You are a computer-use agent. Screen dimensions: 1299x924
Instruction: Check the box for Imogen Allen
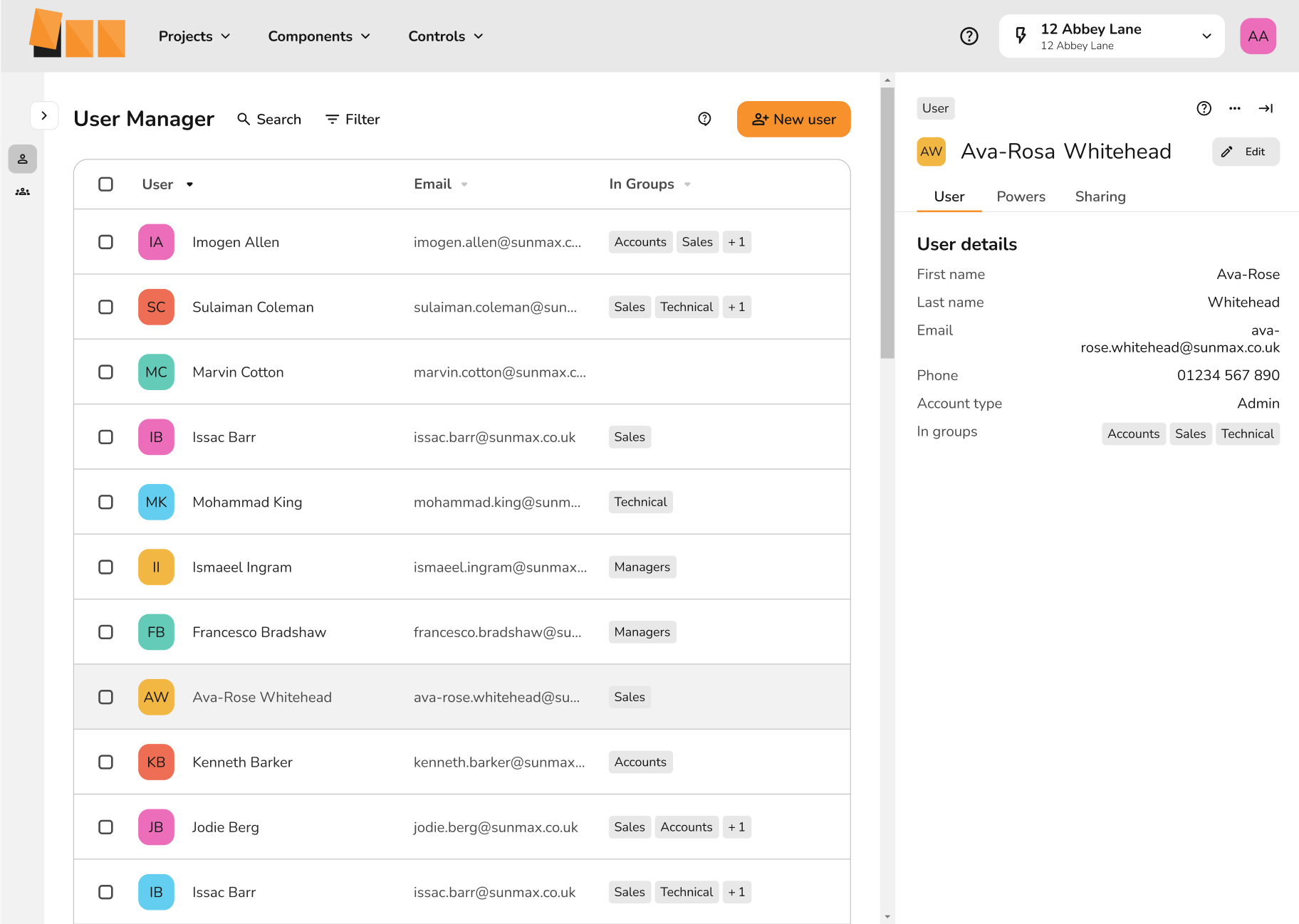pos(105,242)
